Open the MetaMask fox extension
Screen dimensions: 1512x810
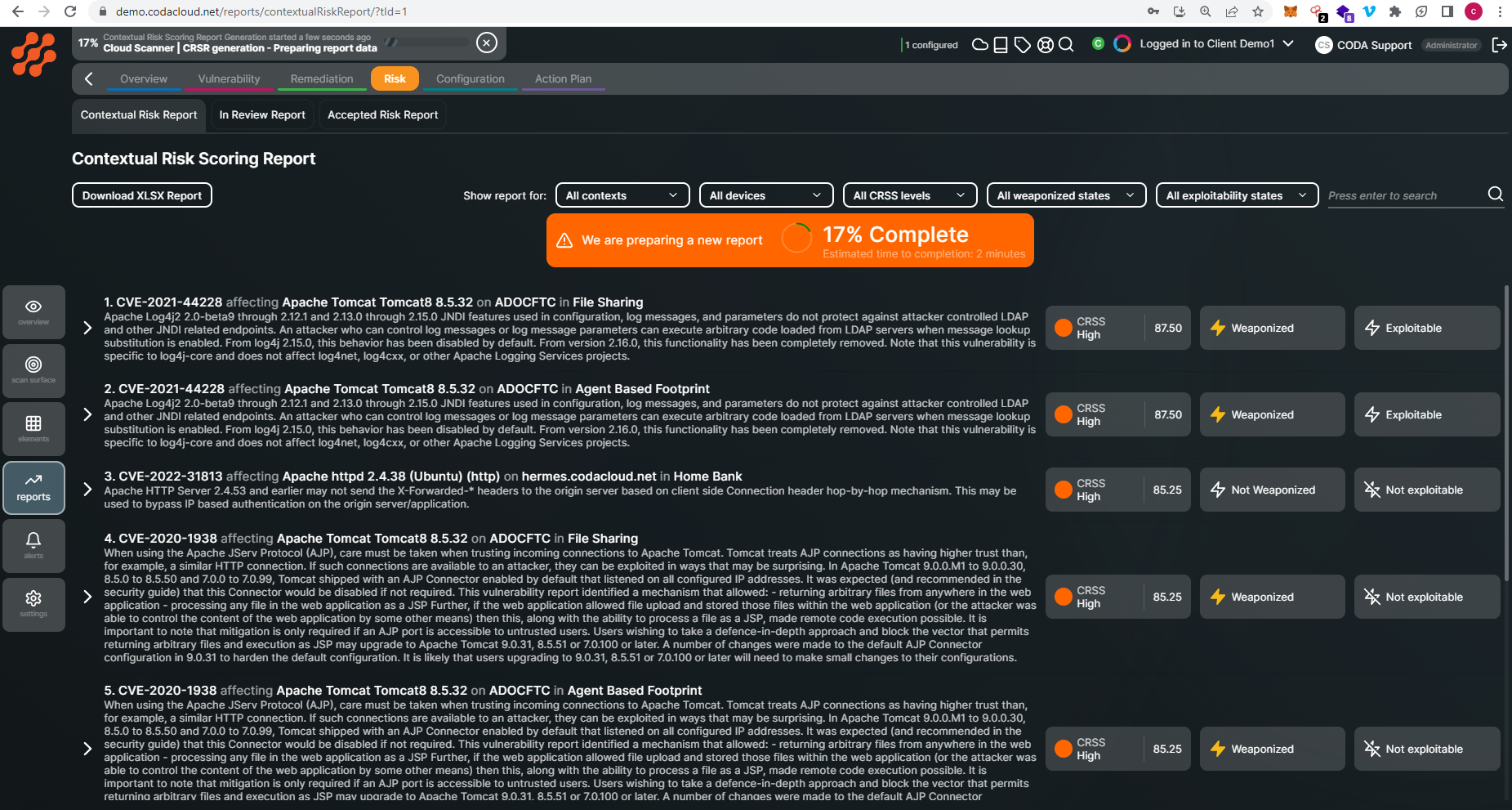tap(1291, 11)
